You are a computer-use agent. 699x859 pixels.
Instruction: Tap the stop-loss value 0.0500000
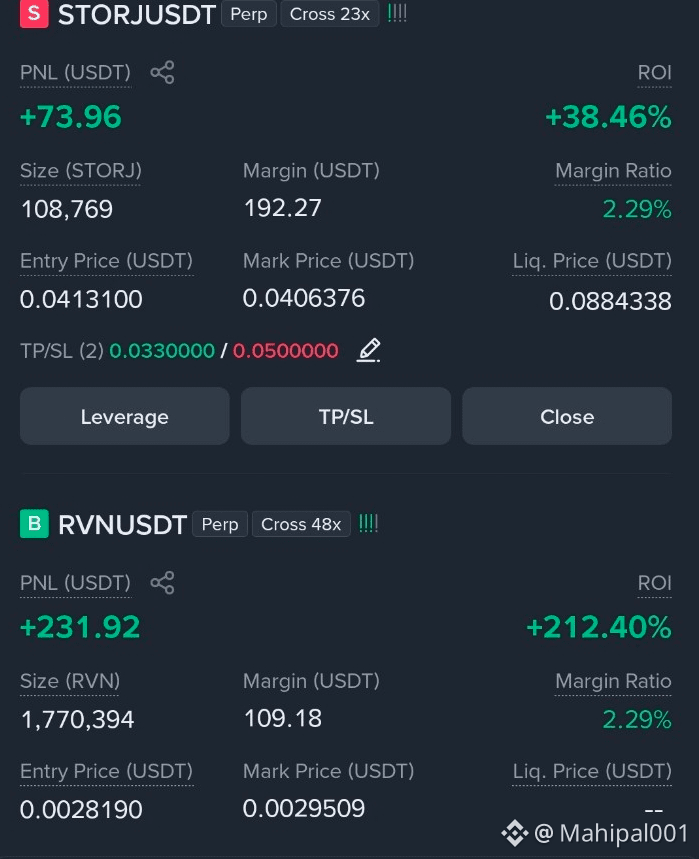coord(285,351)
